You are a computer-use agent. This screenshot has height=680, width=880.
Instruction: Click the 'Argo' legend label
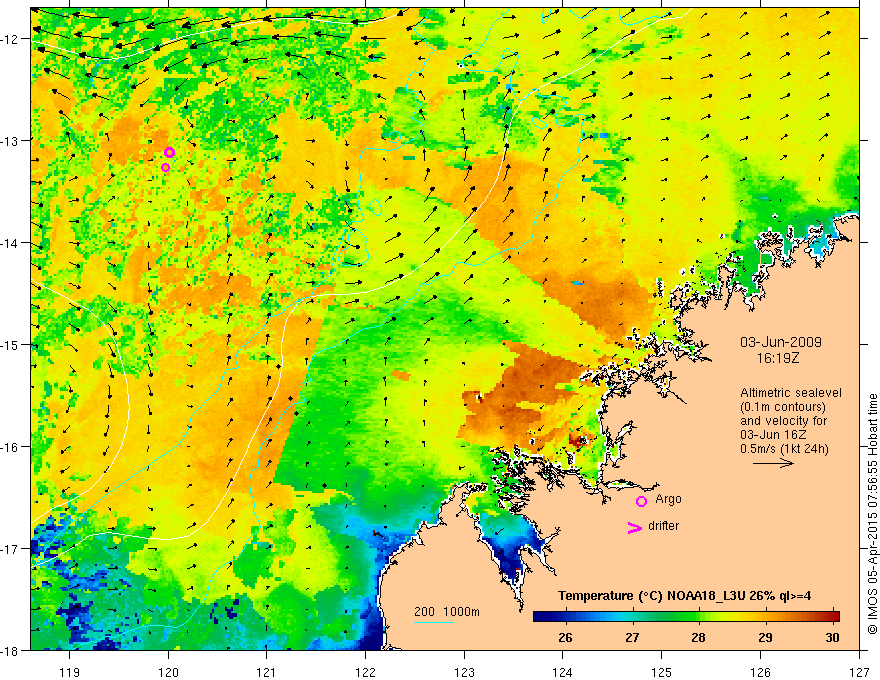pyautogui.click(x=668, y=499)
